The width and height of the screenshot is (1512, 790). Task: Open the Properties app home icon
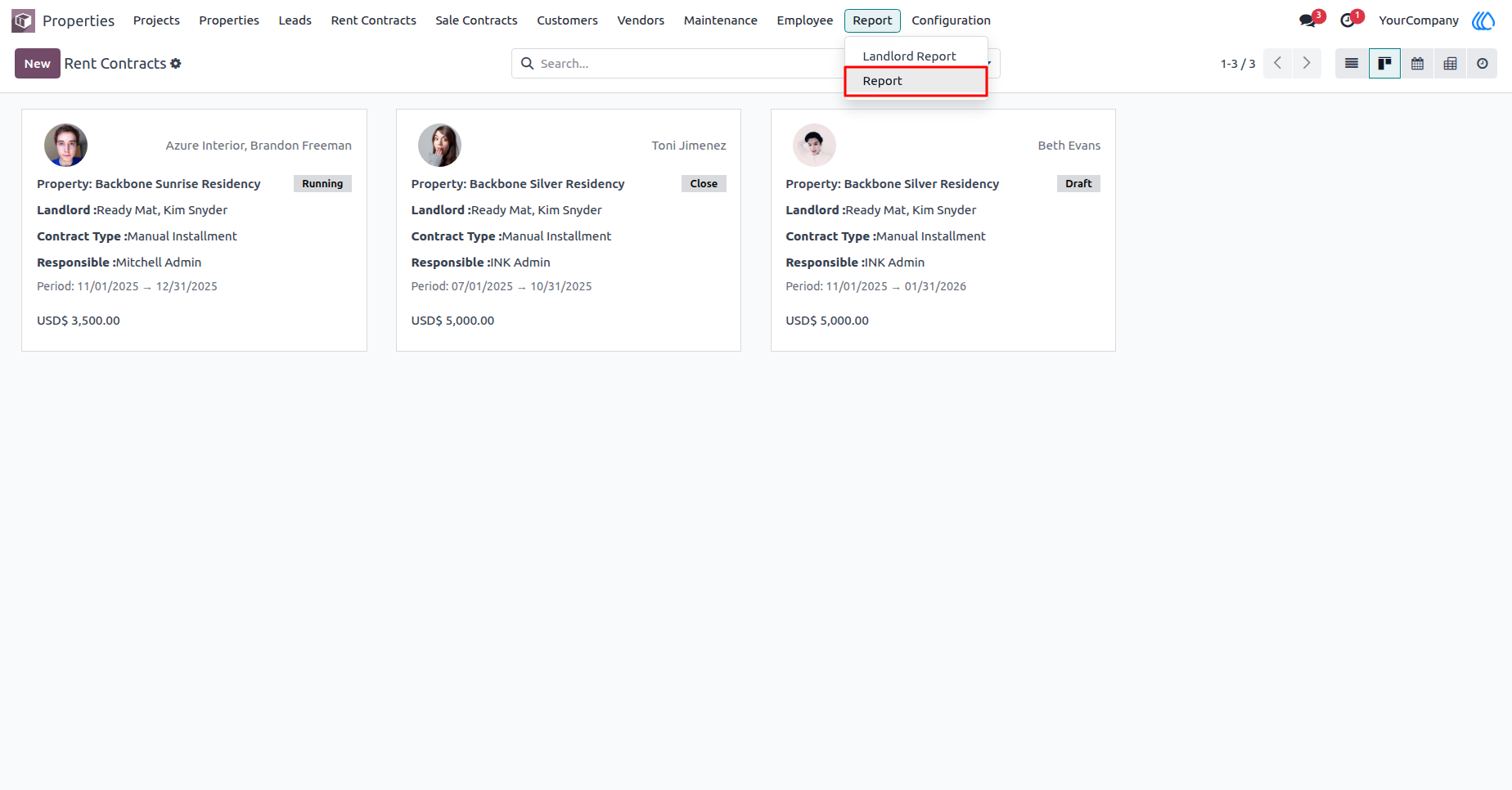tap(23, 20)
